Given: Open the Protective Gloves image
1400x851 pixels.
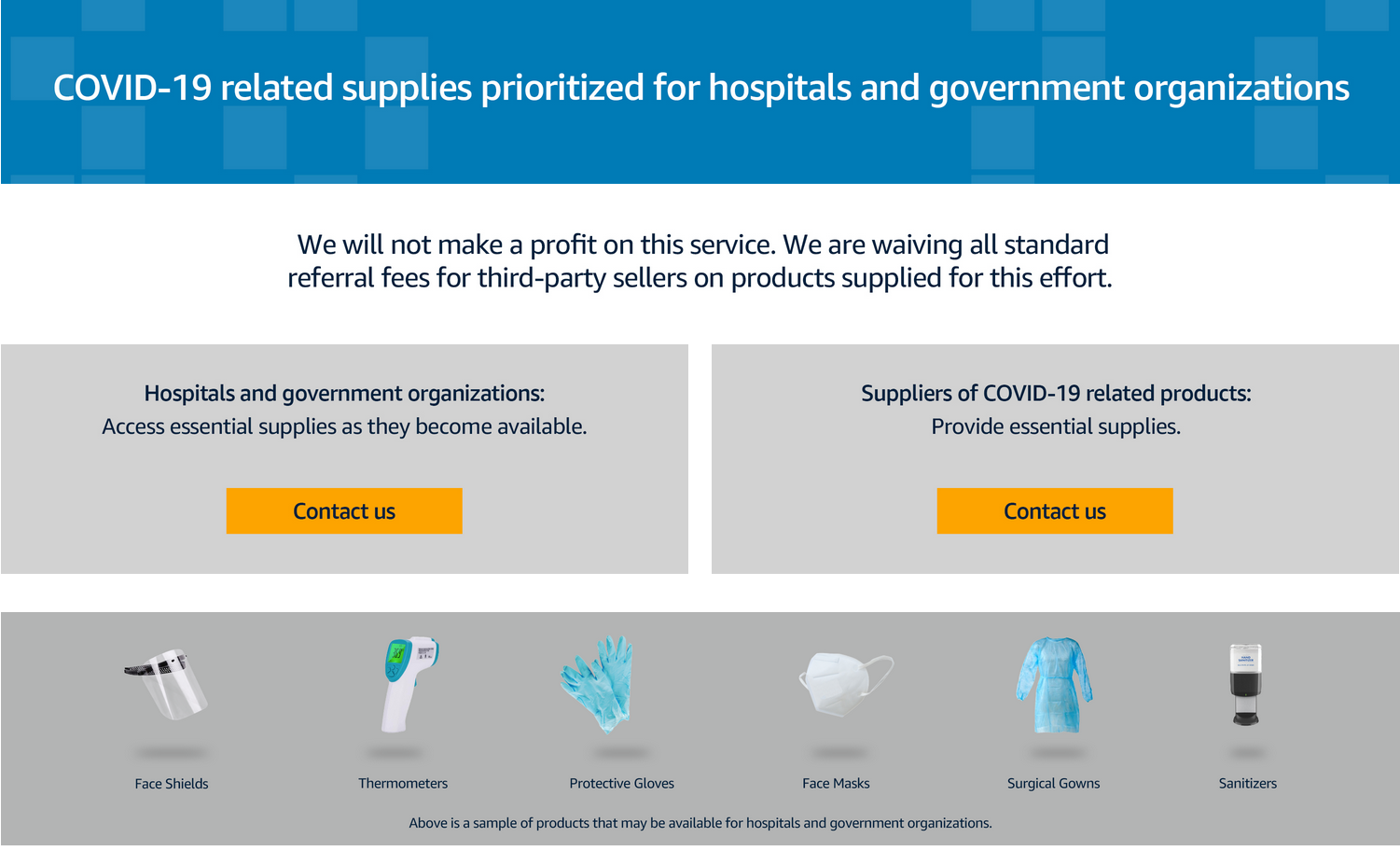Looking at the screenshot, I should pyautogui.click(x=597, y=684).
